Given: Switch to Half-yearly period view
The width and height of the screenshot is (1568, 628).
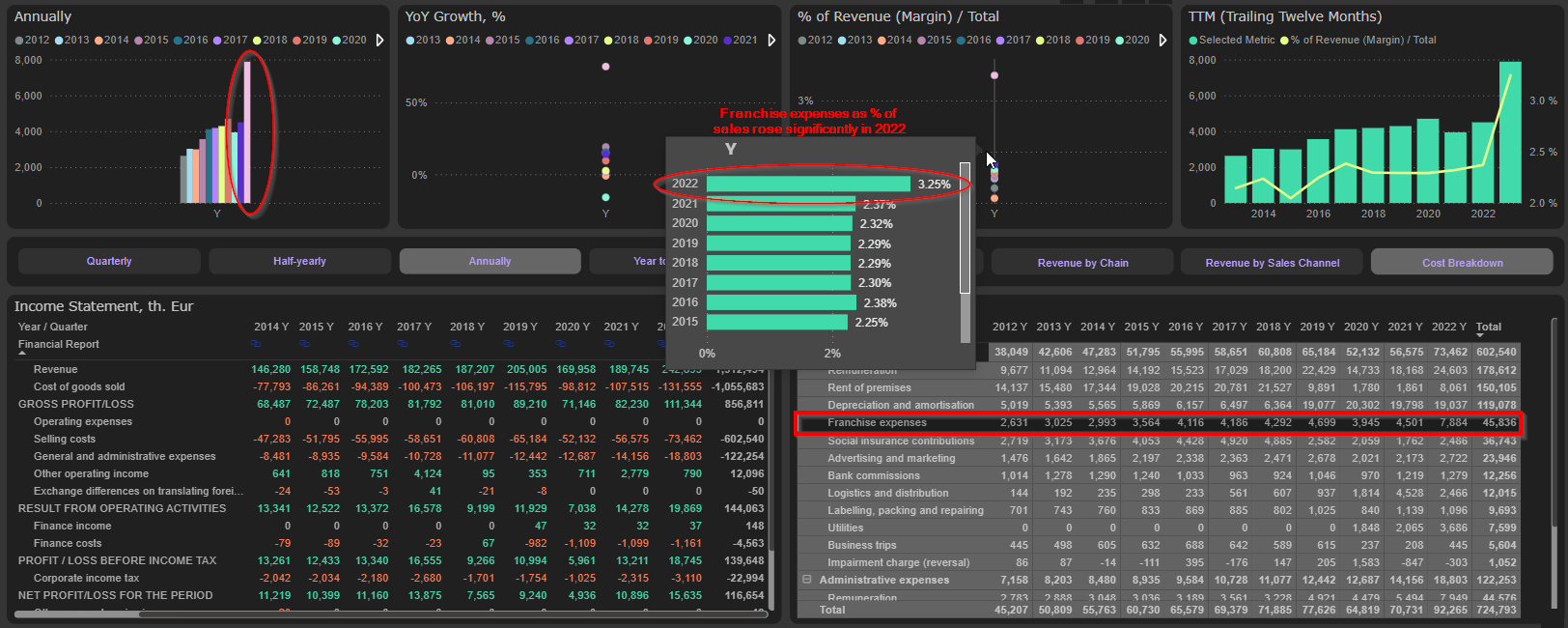Looking at the screenshot, I should tap(299, 261).
